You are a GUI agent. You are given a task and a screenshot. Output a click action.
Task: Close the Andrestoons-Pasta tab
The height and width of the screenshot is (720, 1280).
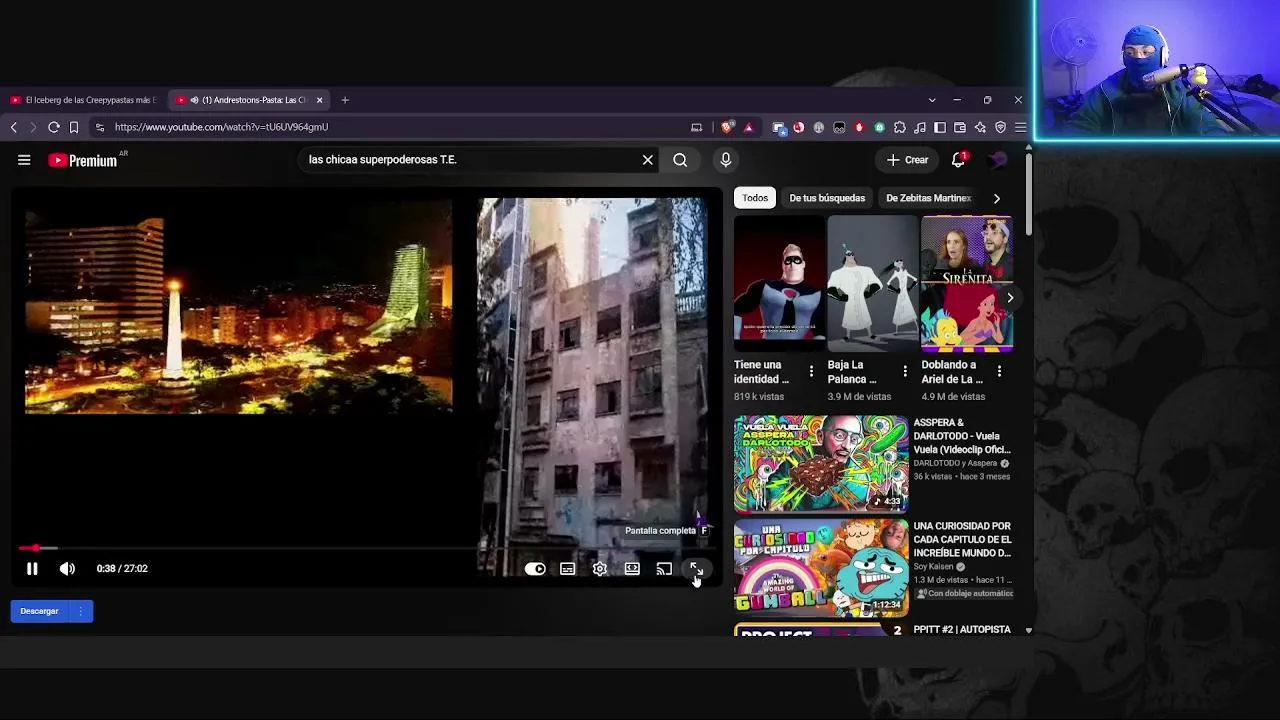[x=319, y=100]
